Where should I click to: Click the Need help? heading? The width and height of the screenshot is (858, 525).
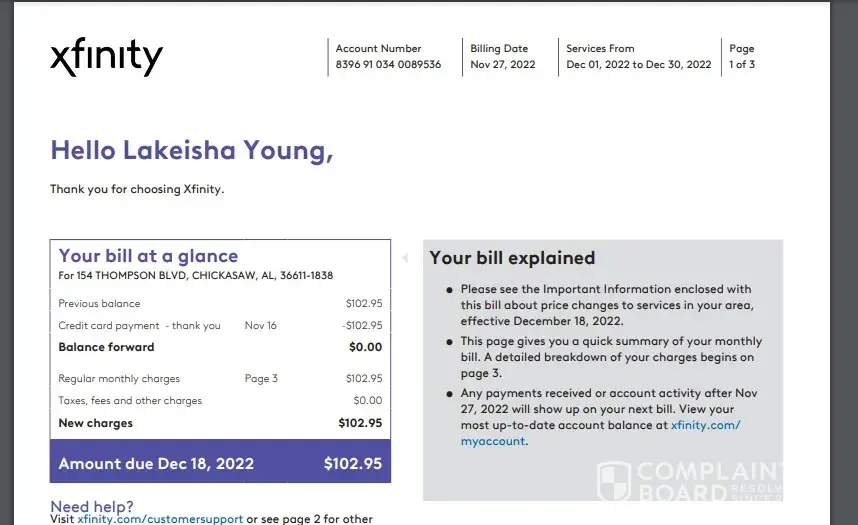[92, 506]
